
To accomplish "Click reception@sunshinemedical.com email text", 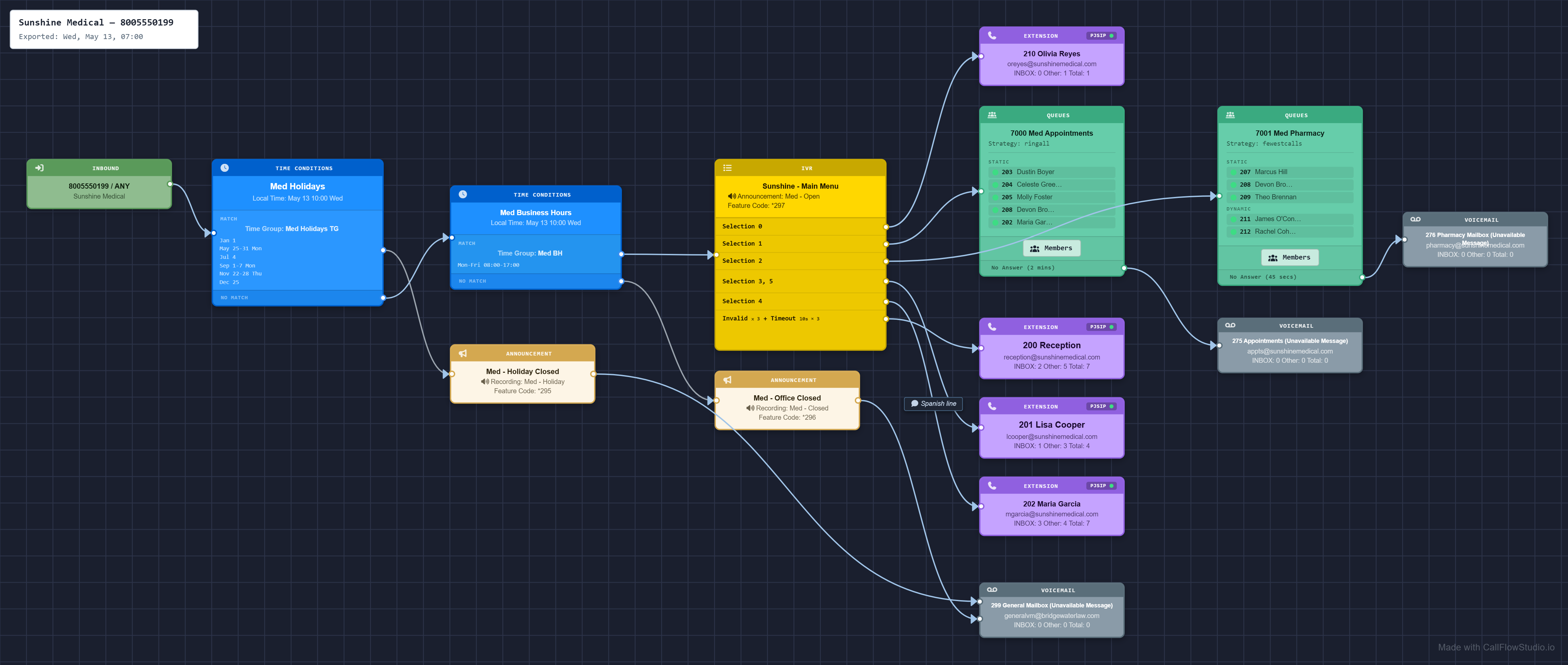I will tap(1051, 357).
